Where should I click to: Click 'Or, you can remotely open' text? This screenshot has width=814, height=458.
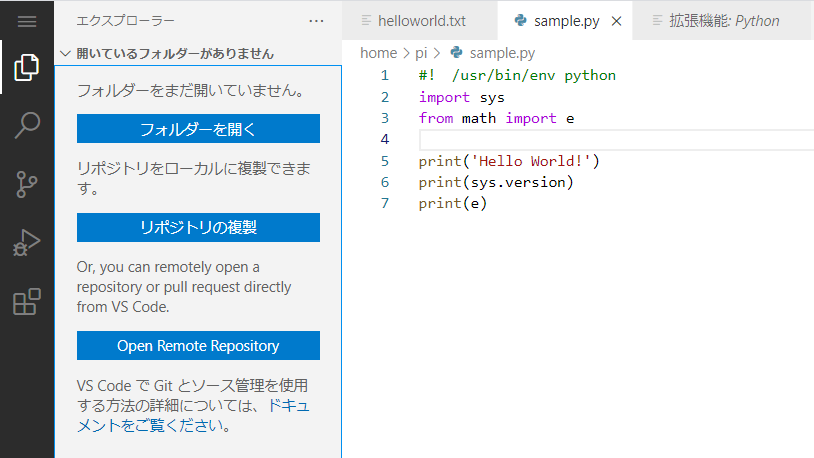(x=184, y=287)
